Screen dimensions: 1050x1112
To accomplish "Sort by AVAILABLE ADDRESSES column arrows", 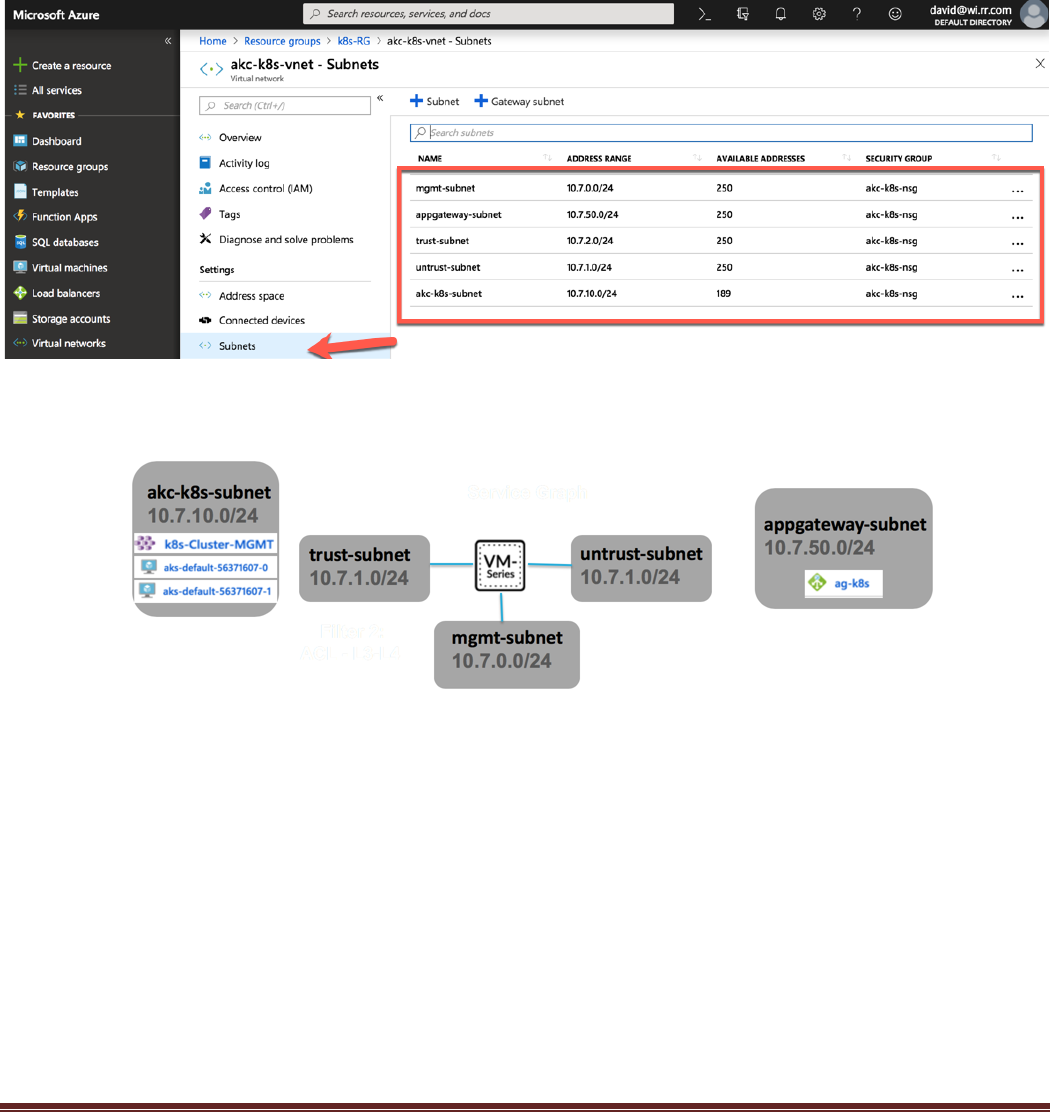I will (847, 158).
